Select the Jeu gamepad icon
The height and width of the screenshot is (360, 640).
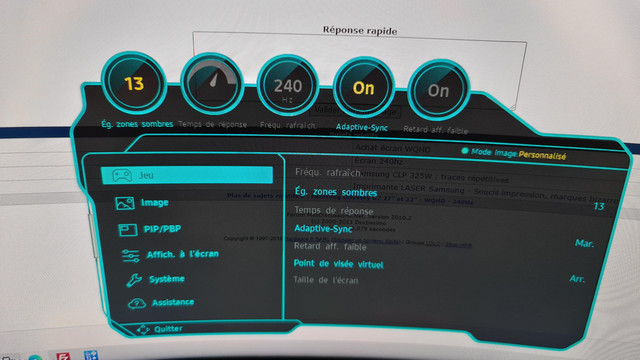pos(122,175)
